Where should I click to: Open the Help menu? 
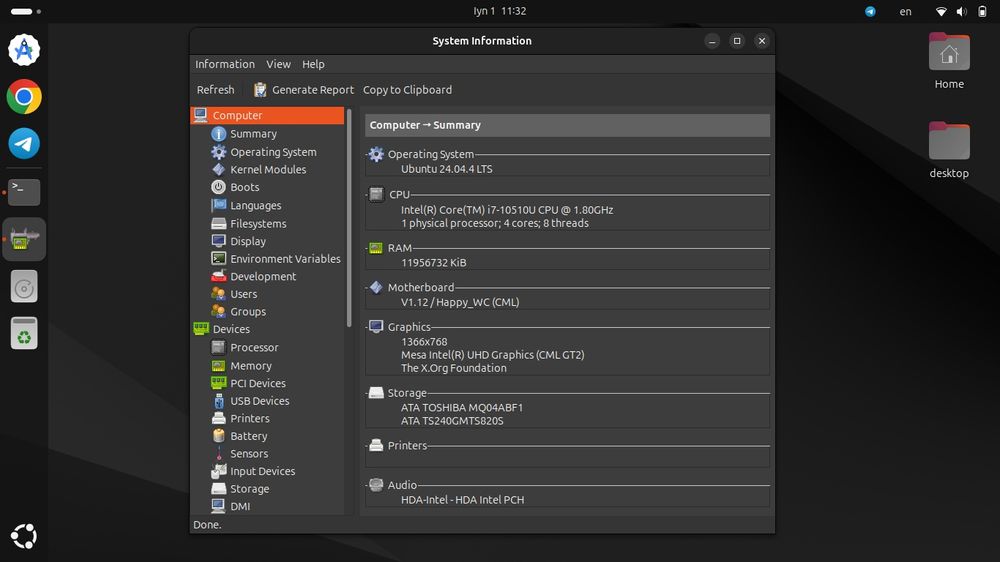[313, 64]
